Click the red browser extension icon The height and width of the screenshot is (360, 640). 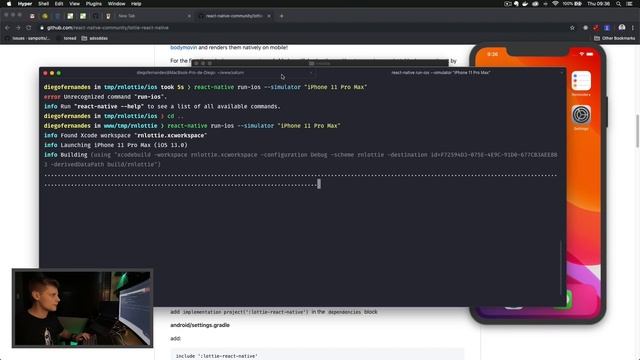[x=596, y=28]
